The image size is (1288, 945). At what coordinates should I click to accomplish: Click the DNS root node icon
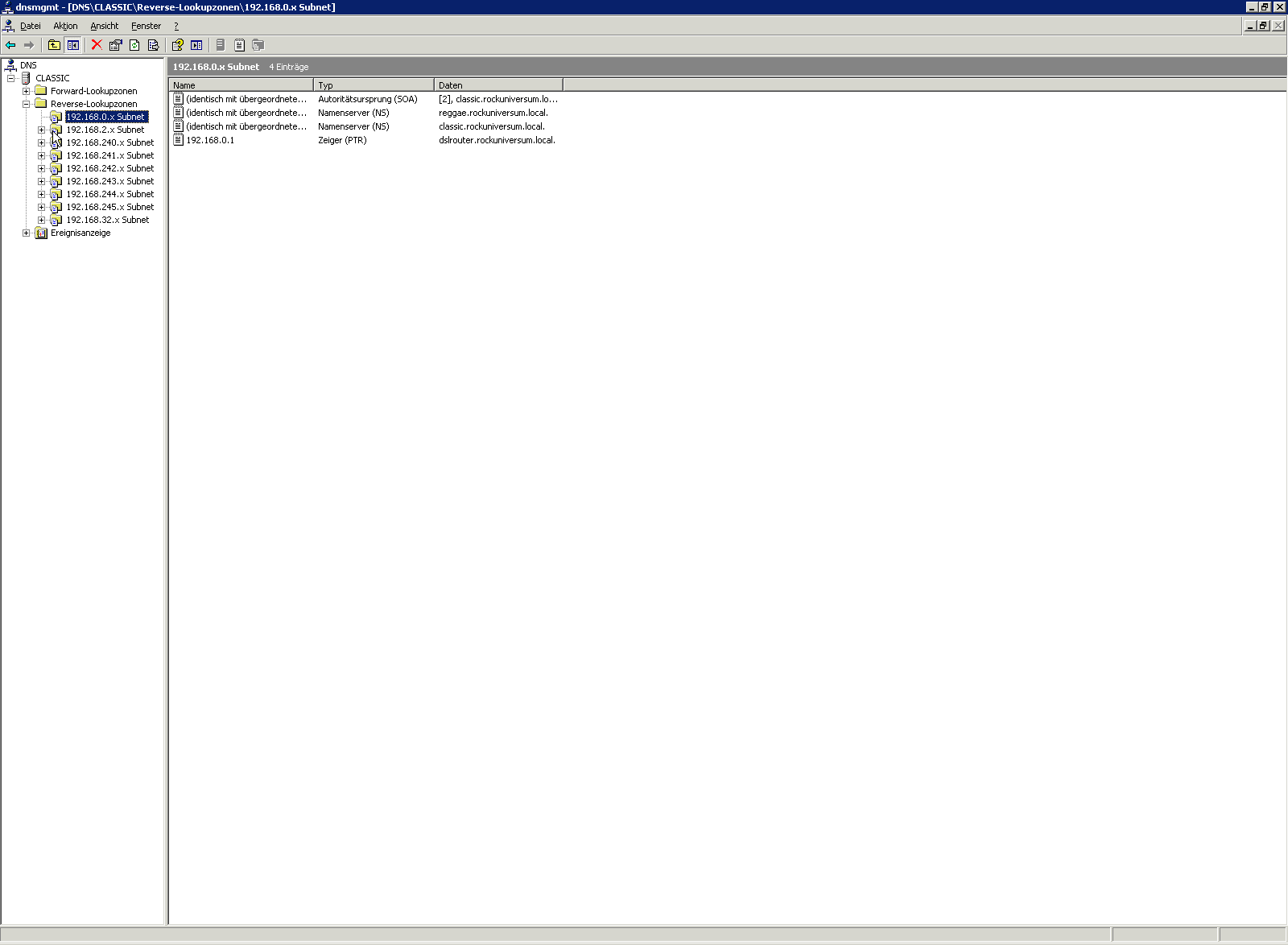point(10,65)
